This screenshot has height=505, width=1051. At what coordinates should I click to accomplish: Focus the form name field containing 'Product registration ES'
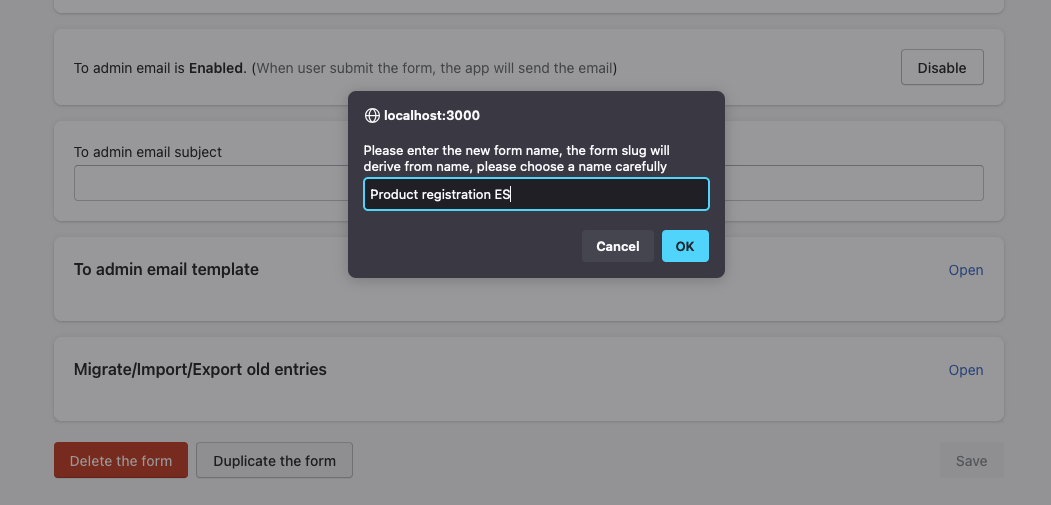536,195
